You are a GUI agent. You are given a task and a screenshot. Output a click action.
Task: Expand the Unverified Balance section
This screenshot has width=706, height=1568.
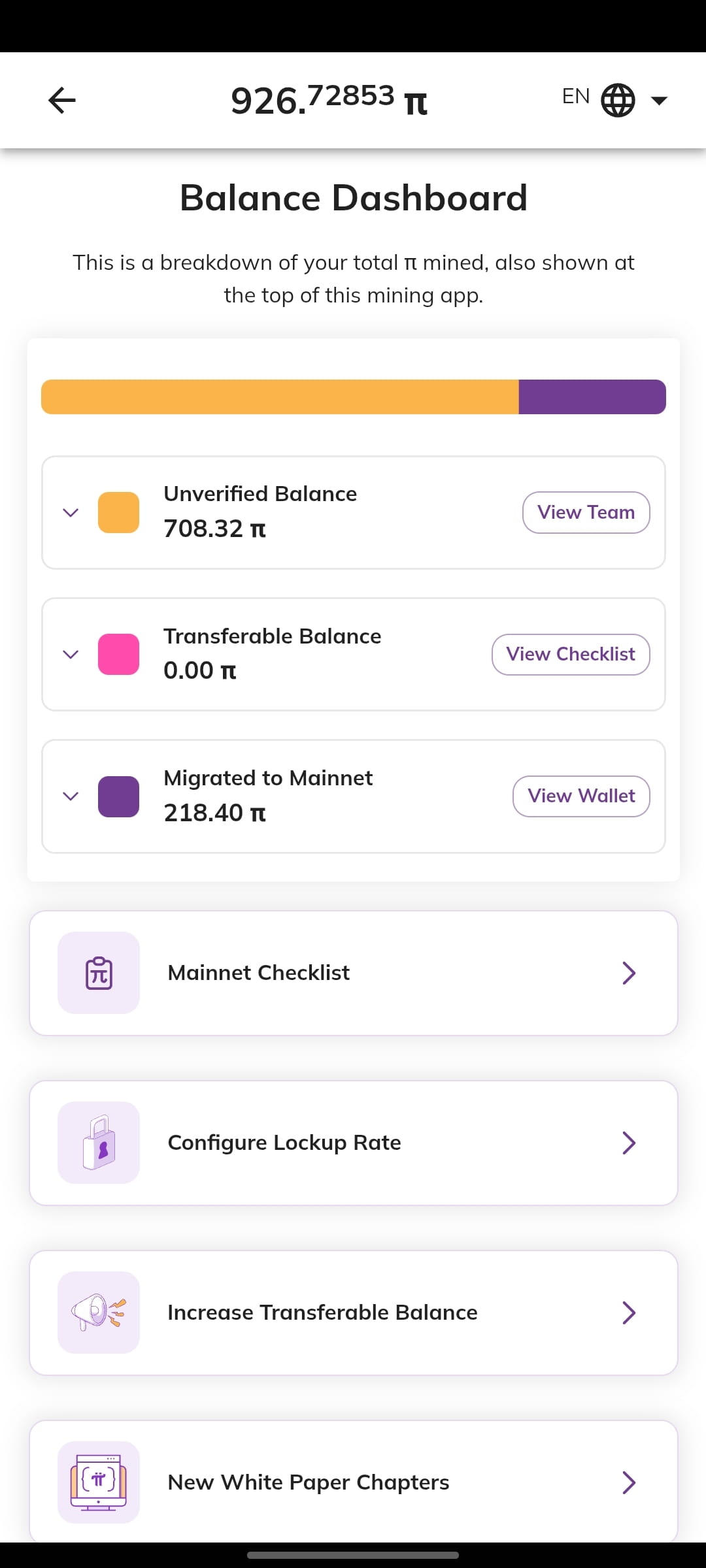71,512
